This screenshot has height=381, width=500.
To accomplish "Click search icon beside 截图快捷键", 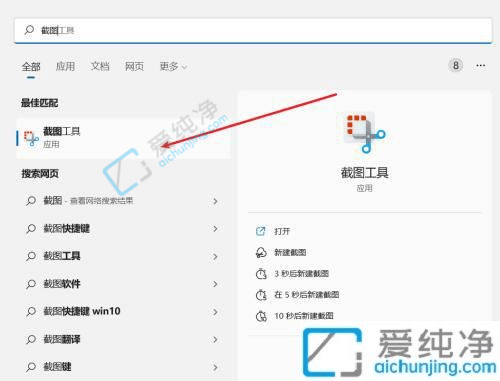I will coord(31,229).
